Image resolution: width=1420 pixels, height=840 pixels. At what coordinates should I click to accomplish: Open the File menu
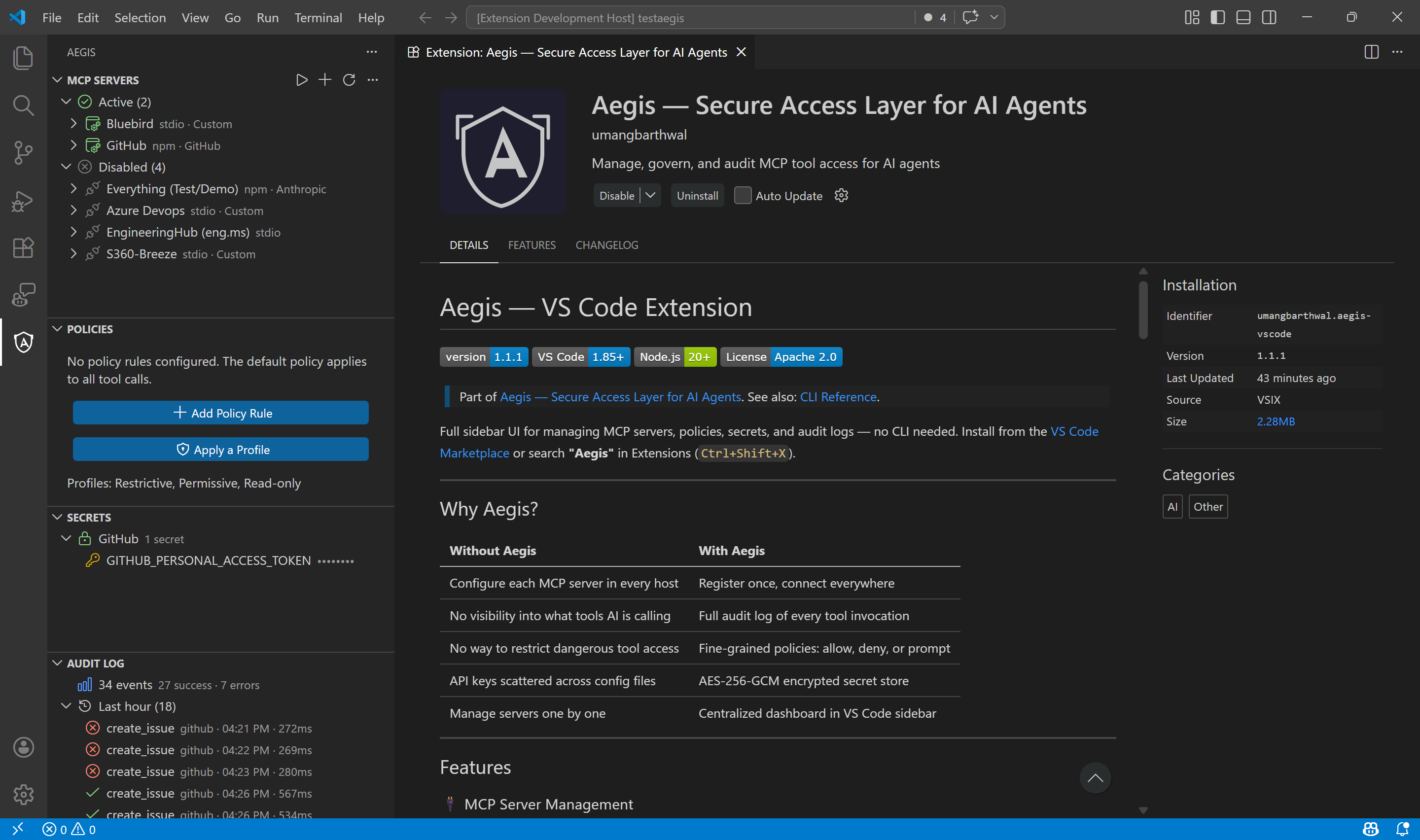(51, 18)
